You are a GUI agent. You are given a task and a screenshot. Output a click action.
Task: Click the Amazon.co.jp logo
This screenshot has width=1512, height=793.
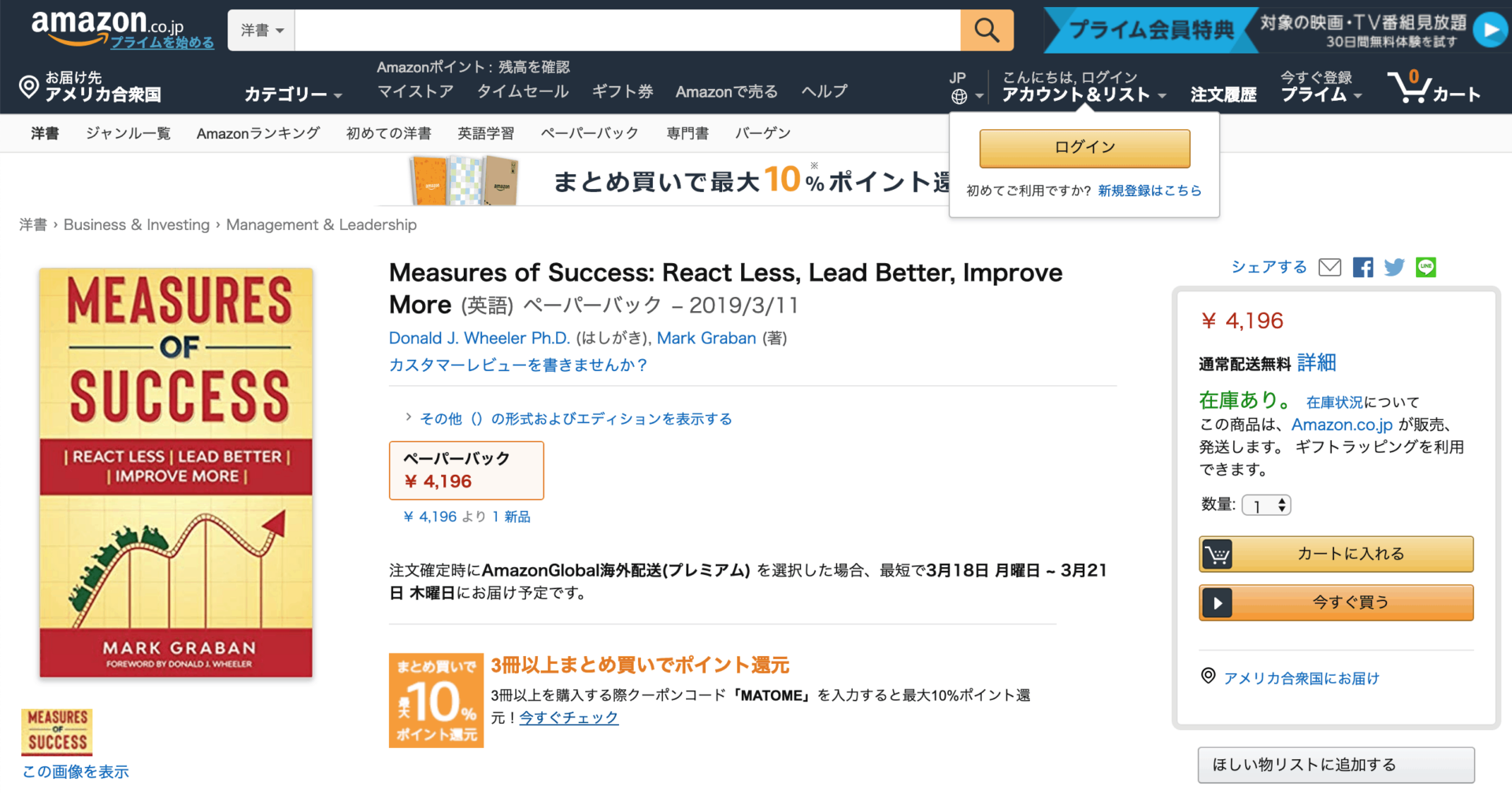(106, 25)
